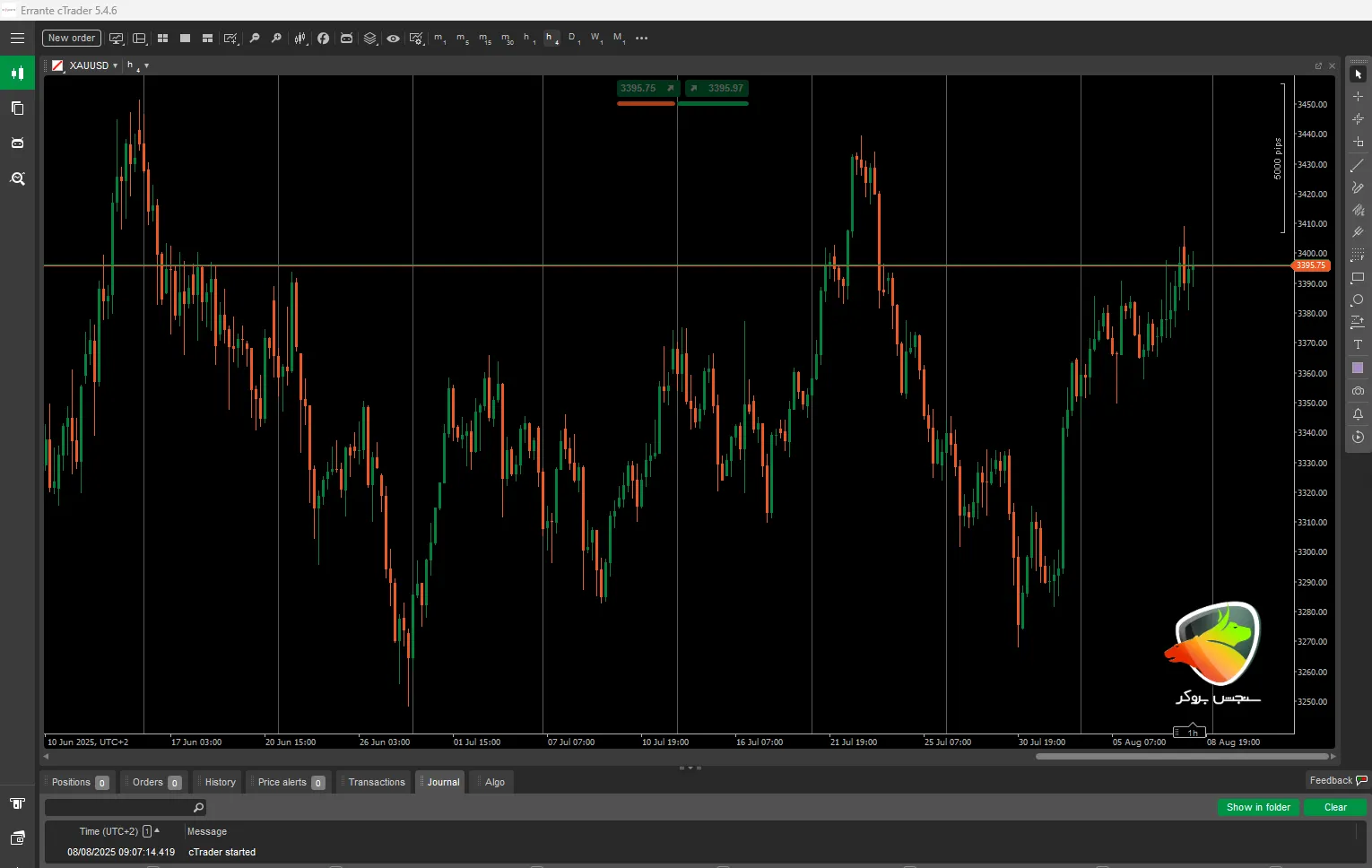Toggle chart object visibility eye icon
This screenshot has width=1372, height=868.
393,39
